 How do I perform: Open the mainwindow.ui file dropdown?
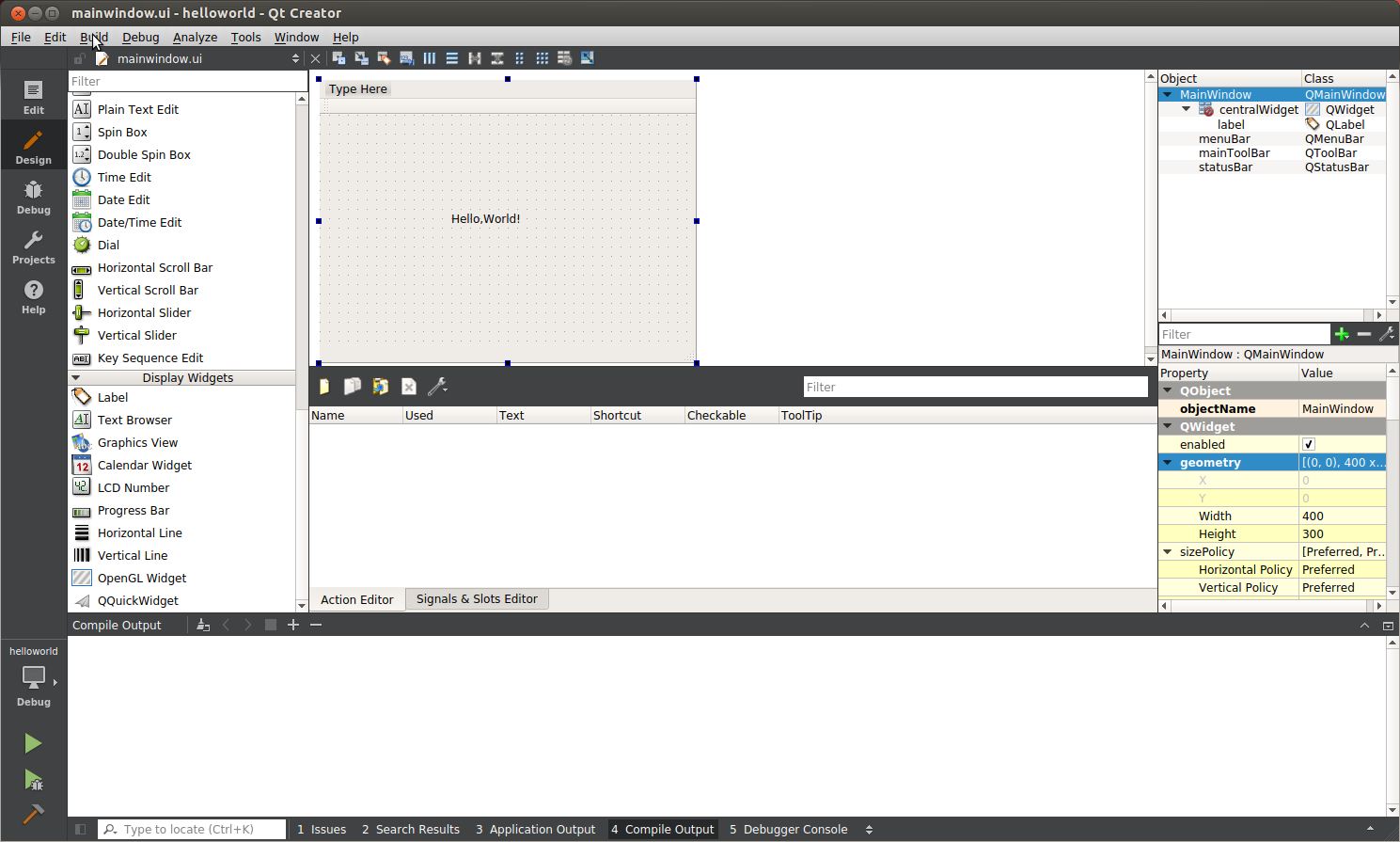click(x=295, y=58)
